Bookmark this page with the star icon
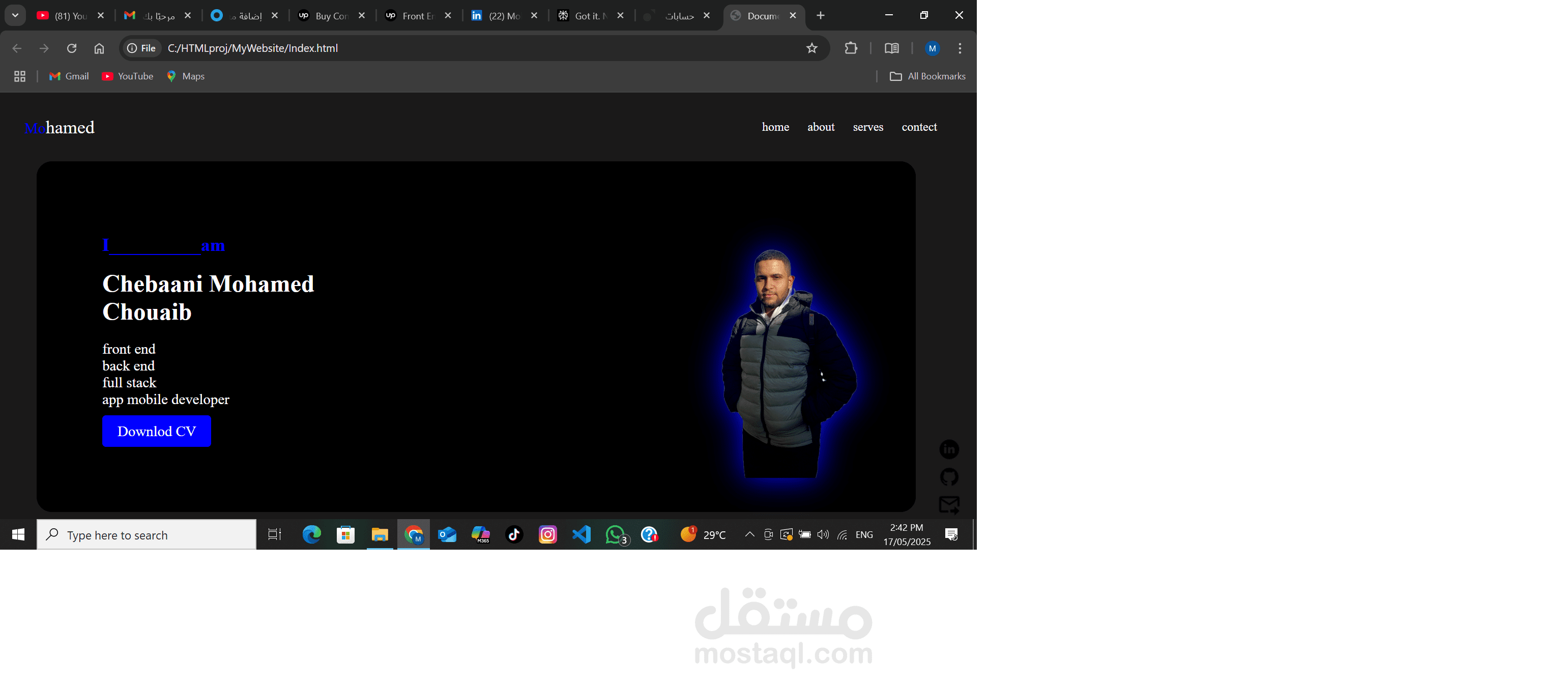Image resolution: width=1568 pixels, height=683 pixels. pyautogui.click(x=811, y=48)
